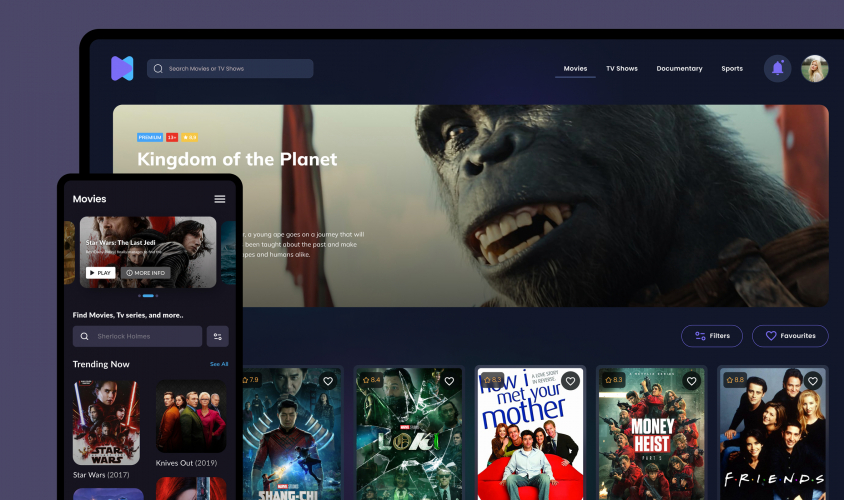844x500 pixels.
Task: Click the Trending Now heading
Action: coord(101,364)
